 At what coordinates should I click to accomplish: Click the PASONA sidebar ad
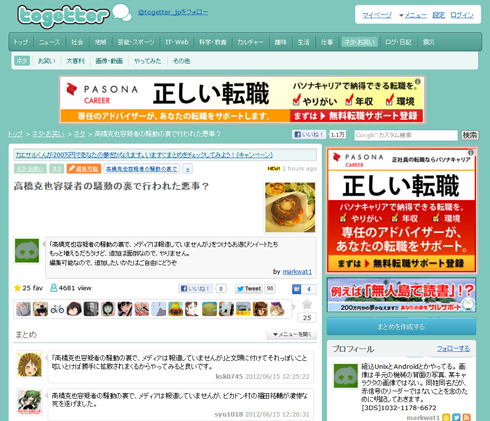click(401, 210)
